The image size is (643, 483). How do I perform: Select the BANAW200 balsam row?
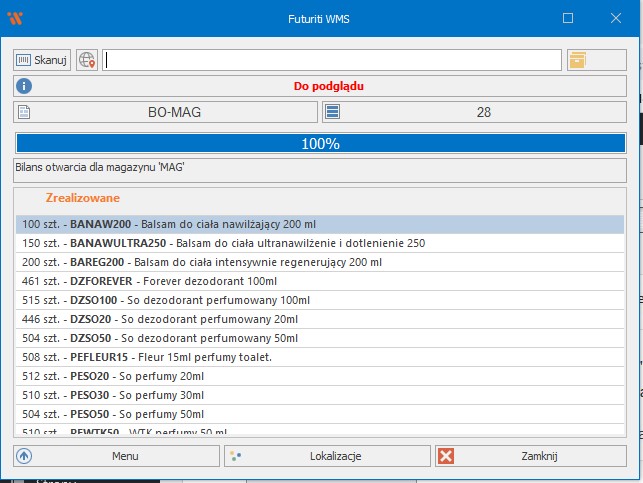(320, 224)
